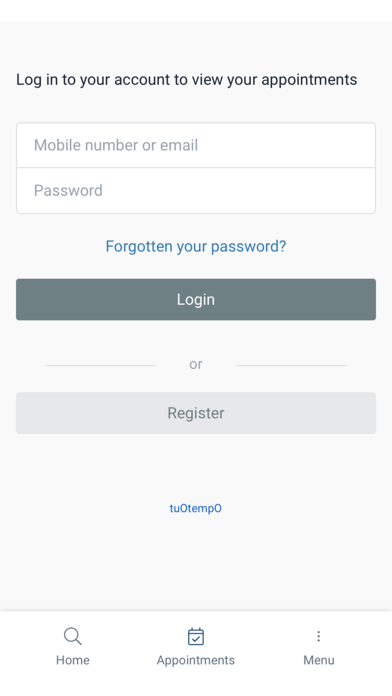Click the grey Register button

196,413
